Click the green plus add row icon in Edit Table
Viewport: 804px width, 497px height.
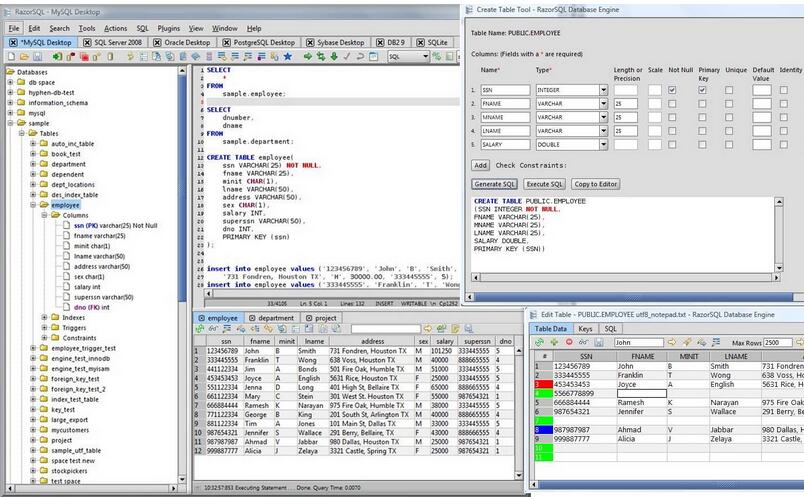(554, 342)
